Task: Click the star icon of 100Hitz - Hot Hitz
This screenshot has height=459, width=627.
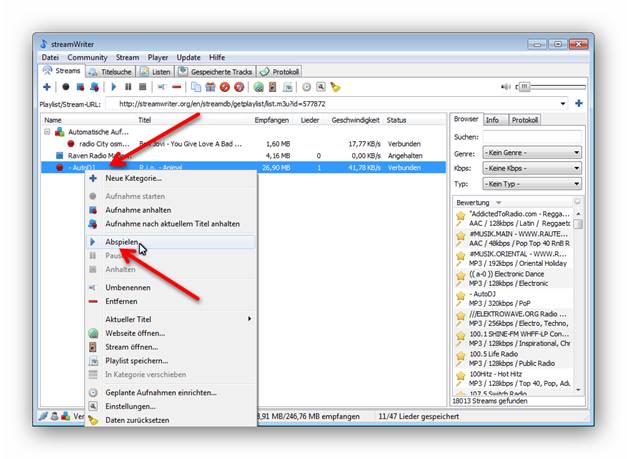Action: (x=461, y=376)
